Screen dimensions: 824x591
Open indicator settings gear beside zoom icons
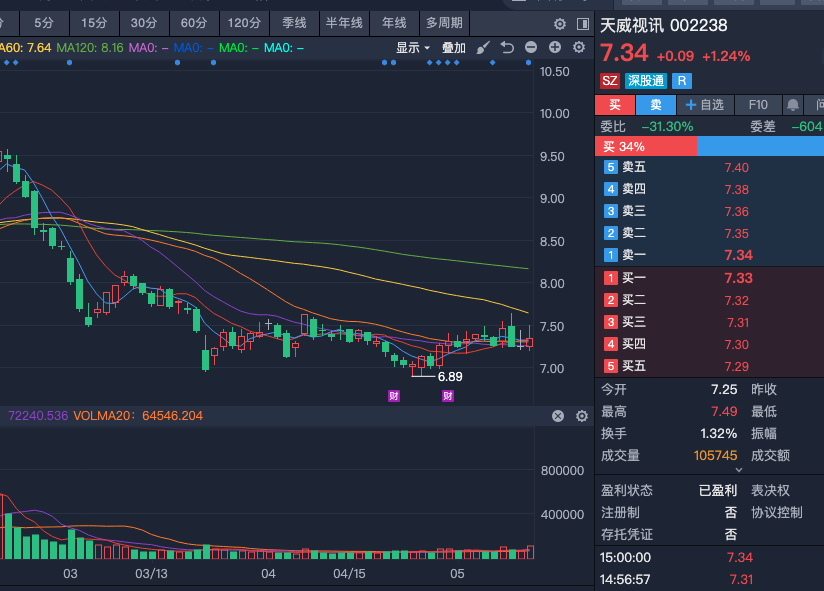click(x=579, y=47)
